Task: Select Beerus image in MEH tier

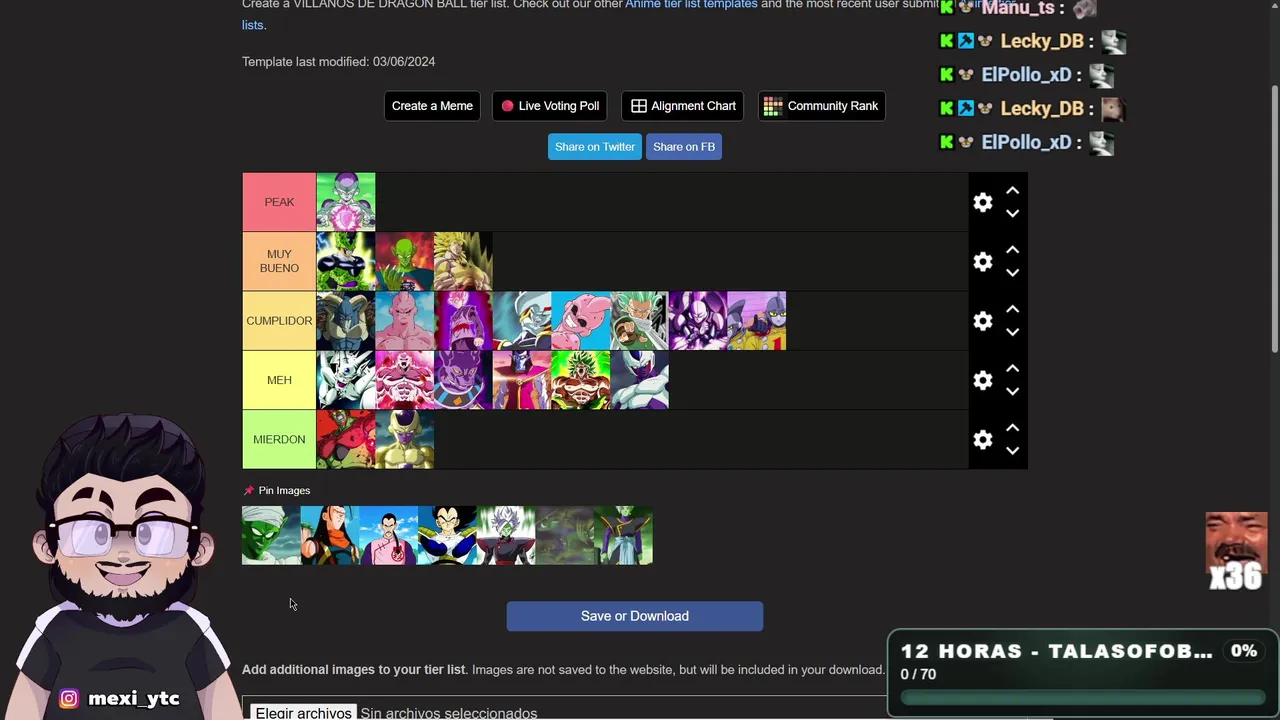Action: (x=463, y=380)
